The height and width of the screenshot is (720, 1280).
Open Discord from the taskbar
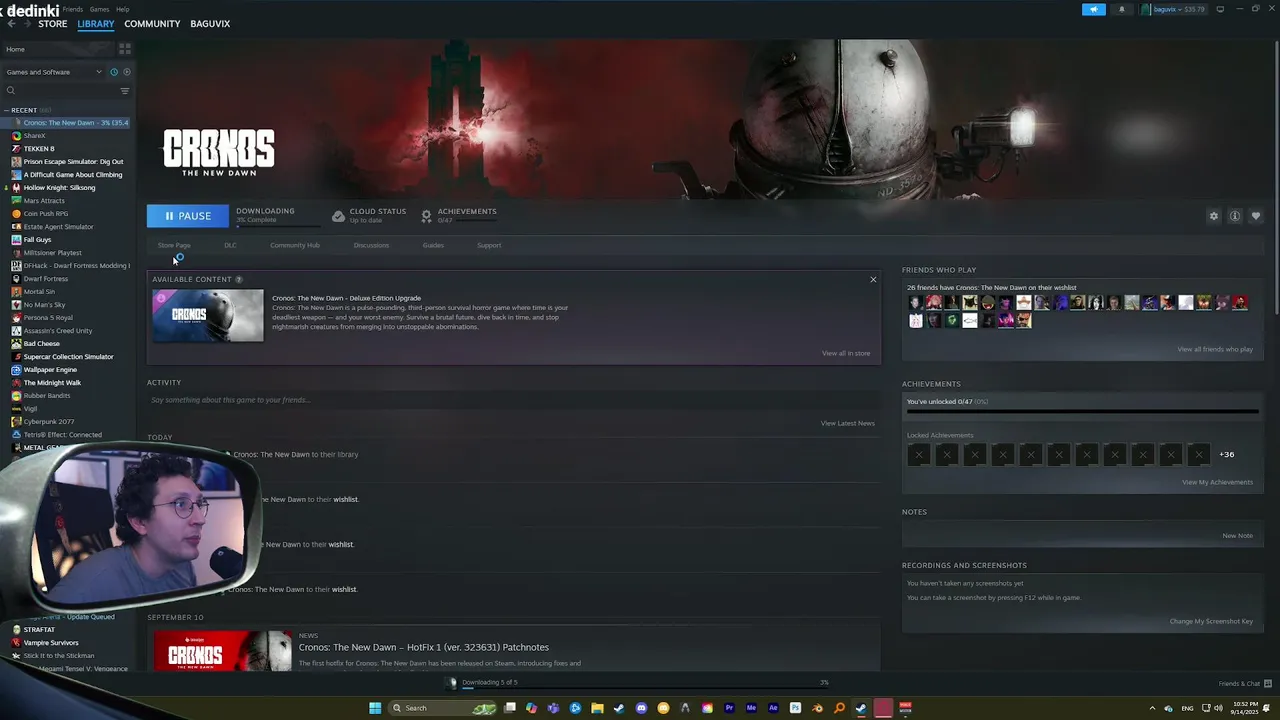pyautogui.click(x=641, y=708)
